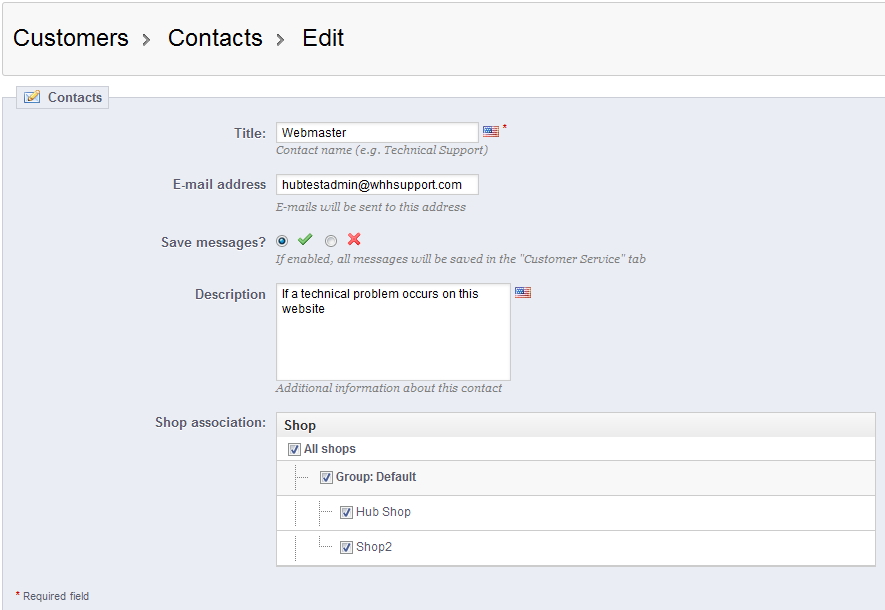Image resolution: width=885 pixels, height=610 pixels.
Task: Click the red X icon for Save messages
Action: click(x=354, y=240)
